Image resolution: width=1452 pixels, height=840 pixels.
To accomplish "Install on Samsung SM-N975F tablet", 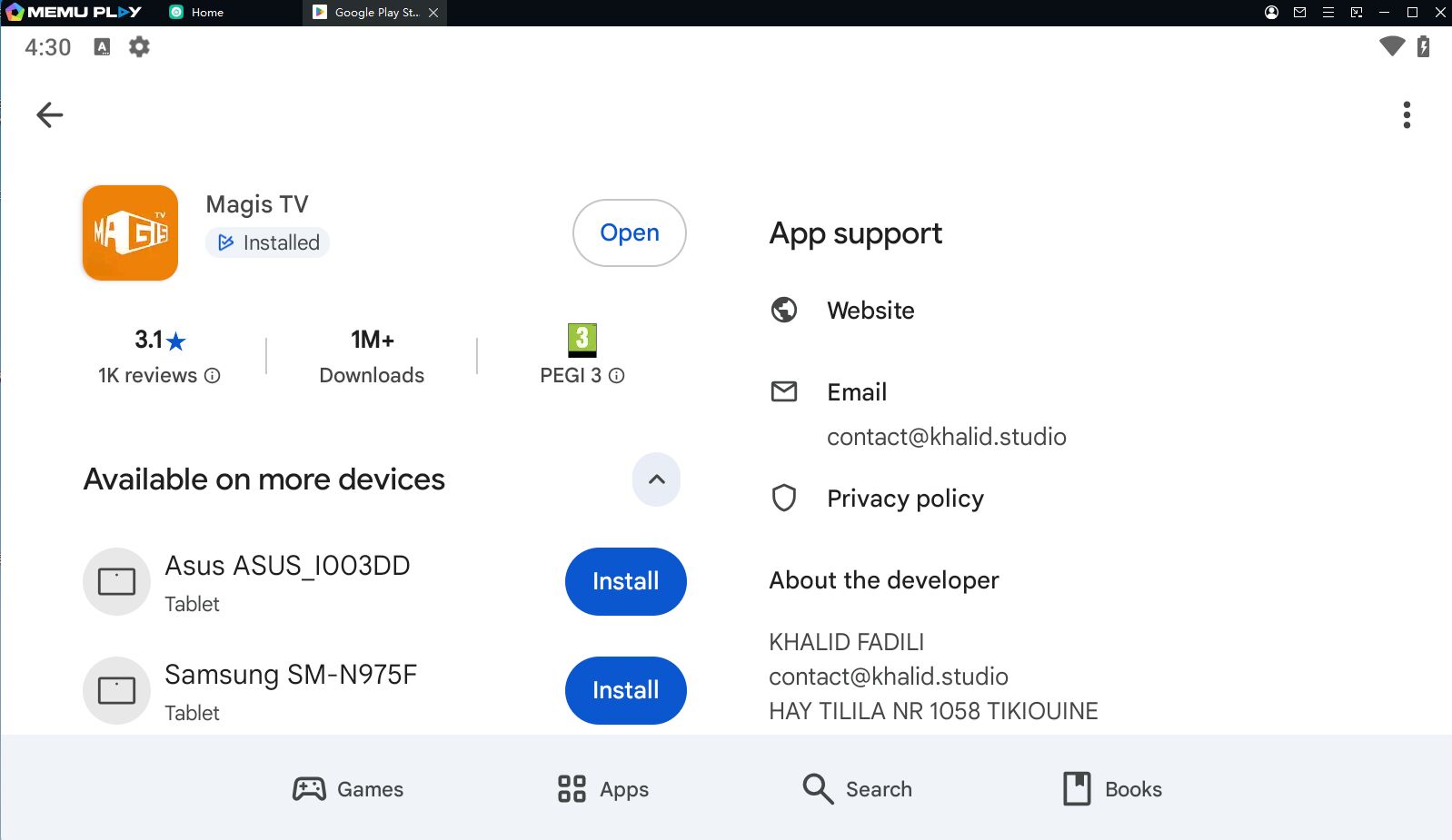I will 625,690.
